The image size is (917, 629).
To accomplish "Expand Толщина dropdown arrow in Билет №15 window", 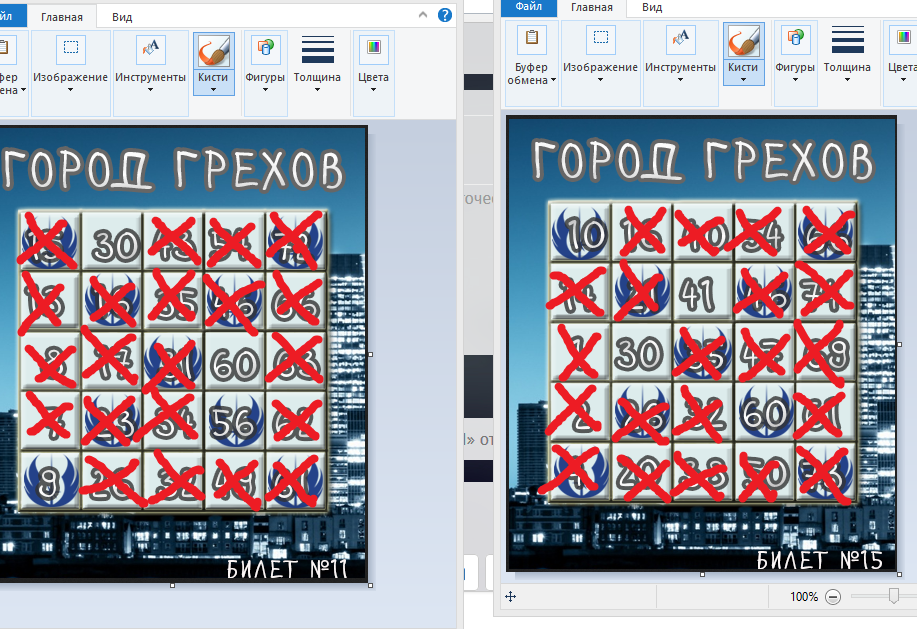I will (847, 81).
